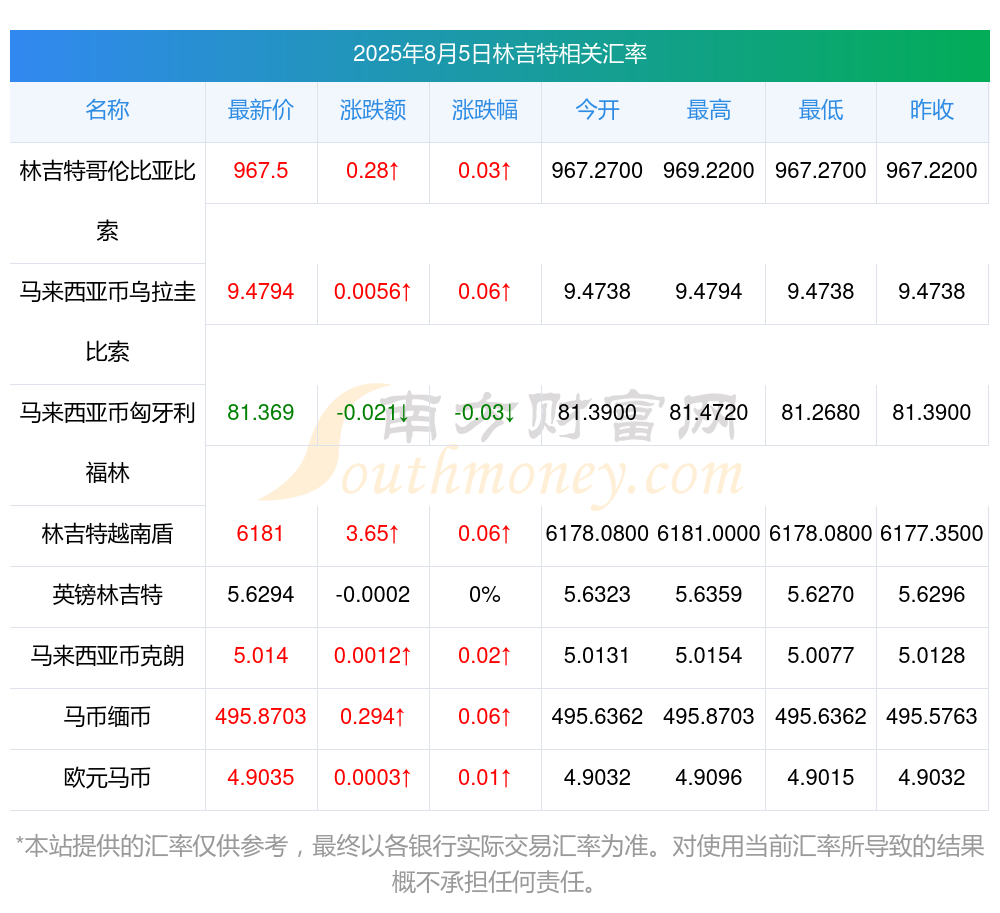1000x913 pixels.
Task: Click latest price 4.9035
Action: pos(261,778)
